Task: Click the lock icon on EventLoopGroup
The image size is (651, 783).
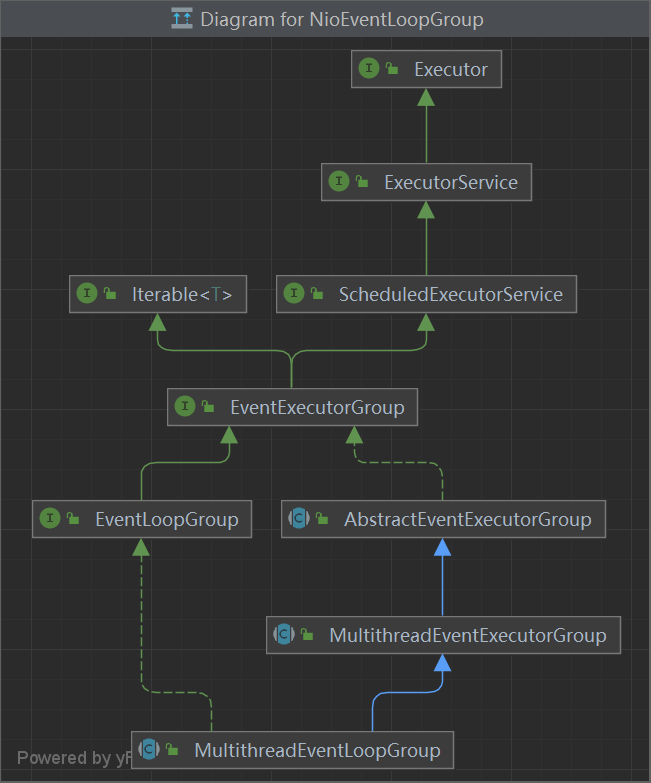Action: click(73, 518)
